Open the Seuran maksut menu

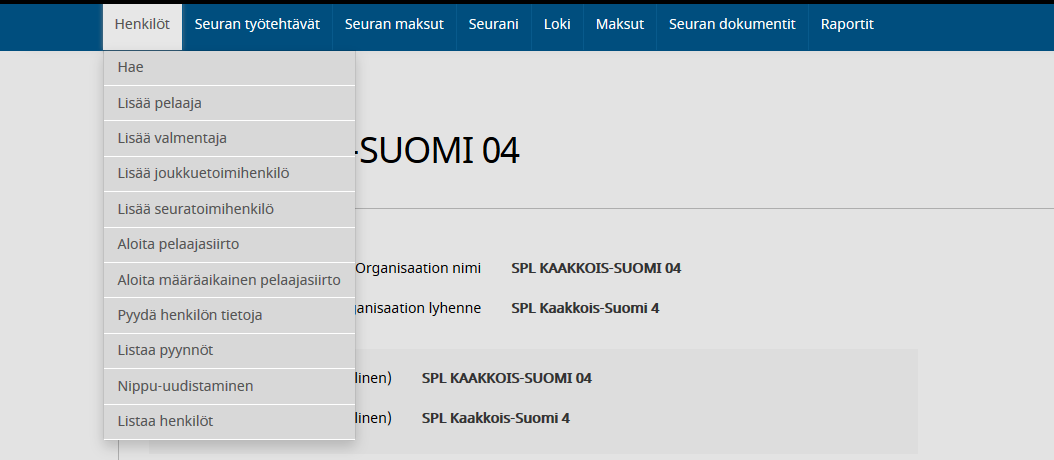tap(394, 25)
